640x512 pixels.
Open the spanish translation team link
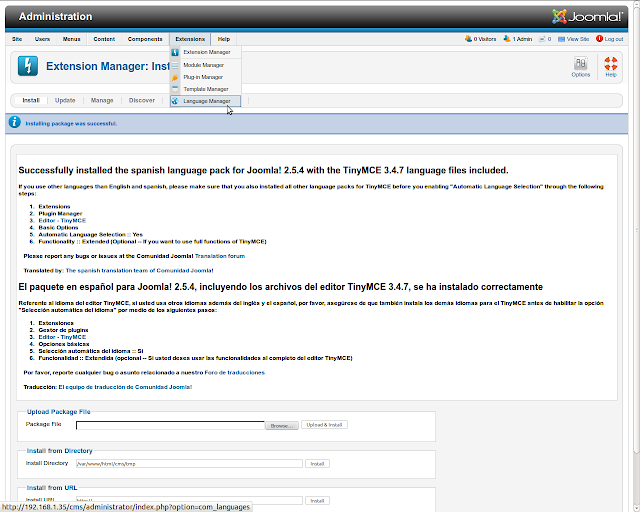[139, 270]
